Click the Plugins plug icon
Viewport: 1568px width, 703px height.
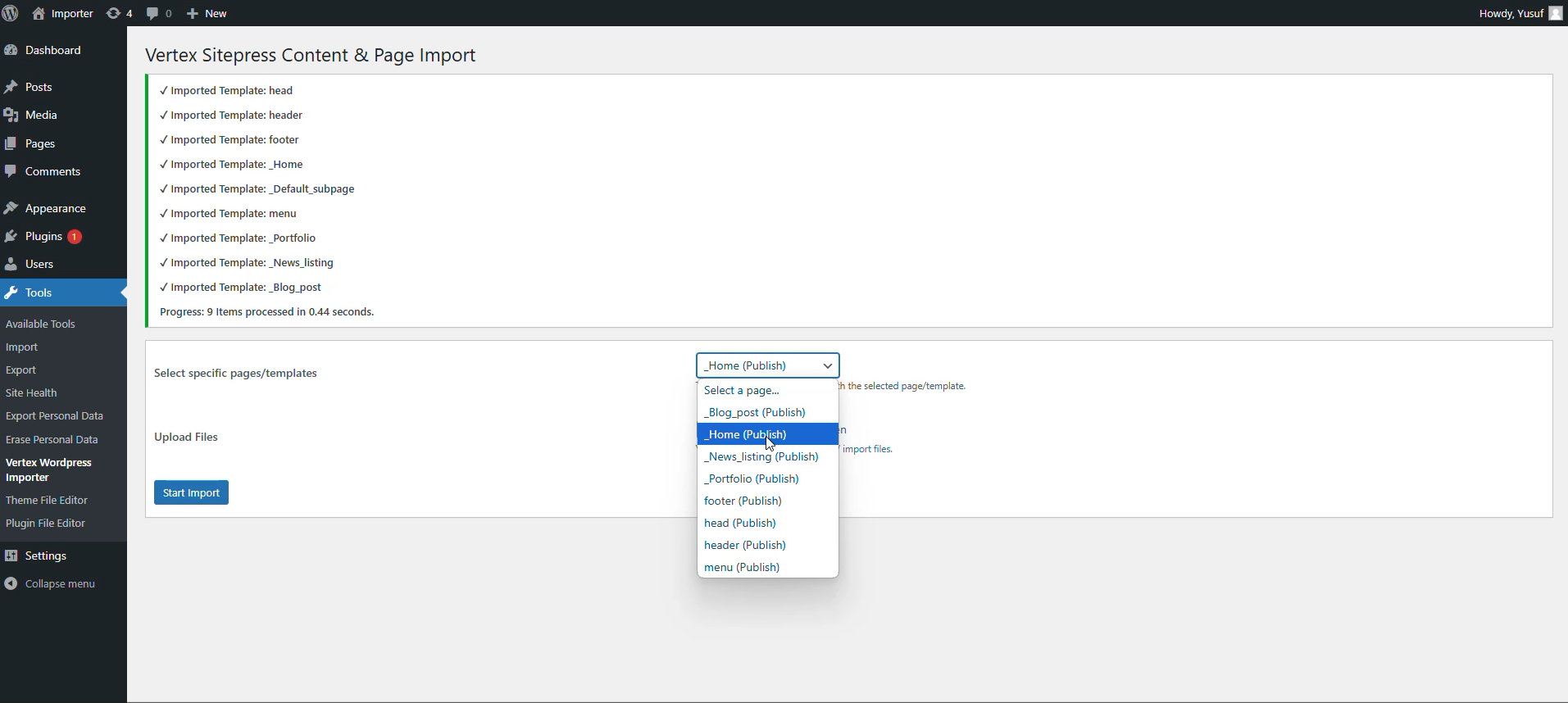coord(11,236)
